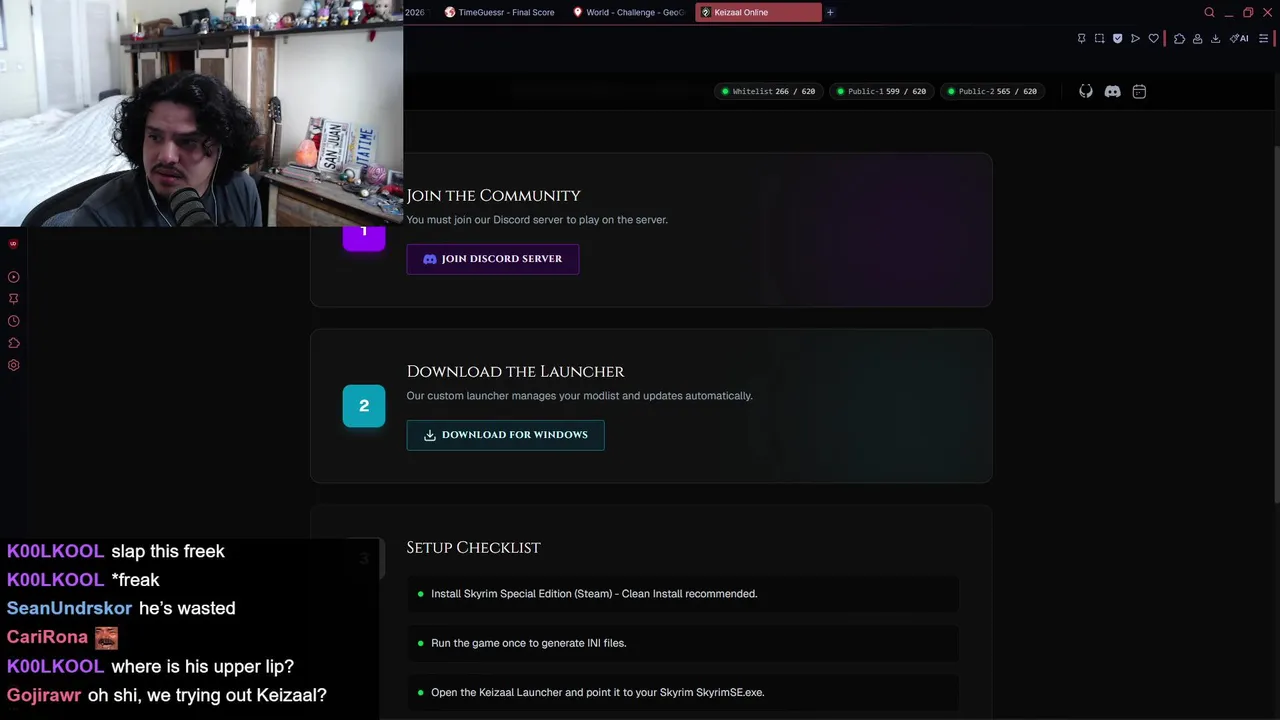Image resolution: width=1280 pixels, height=720 pixels.
Task: Click text 'You must join our Discord server'
Action: [537, 220]
